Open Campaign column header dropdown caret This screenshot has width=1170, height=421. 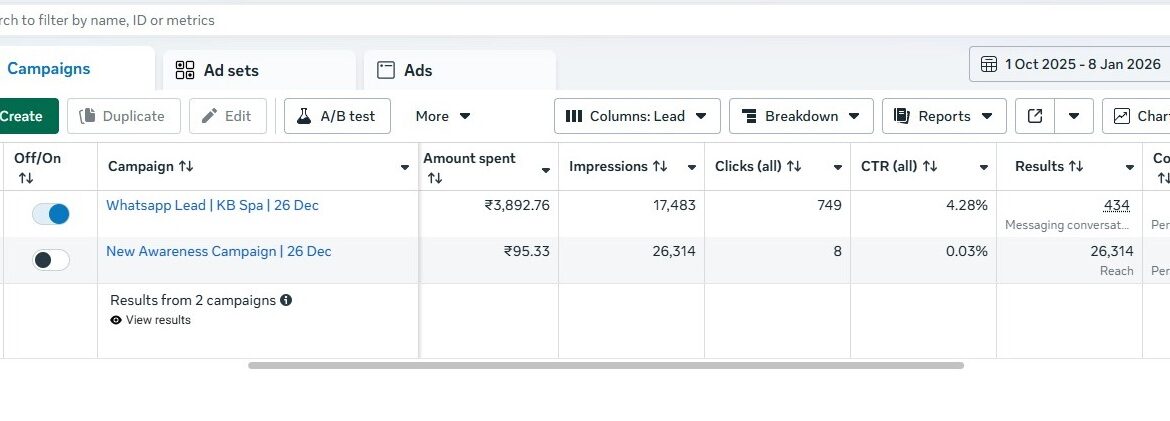click(x=405, y=167)
